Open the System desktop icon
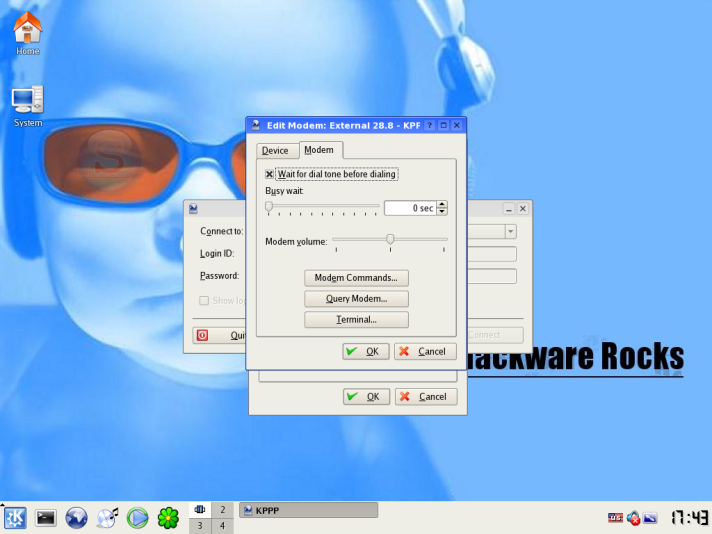712x534 pixels. 28,106
